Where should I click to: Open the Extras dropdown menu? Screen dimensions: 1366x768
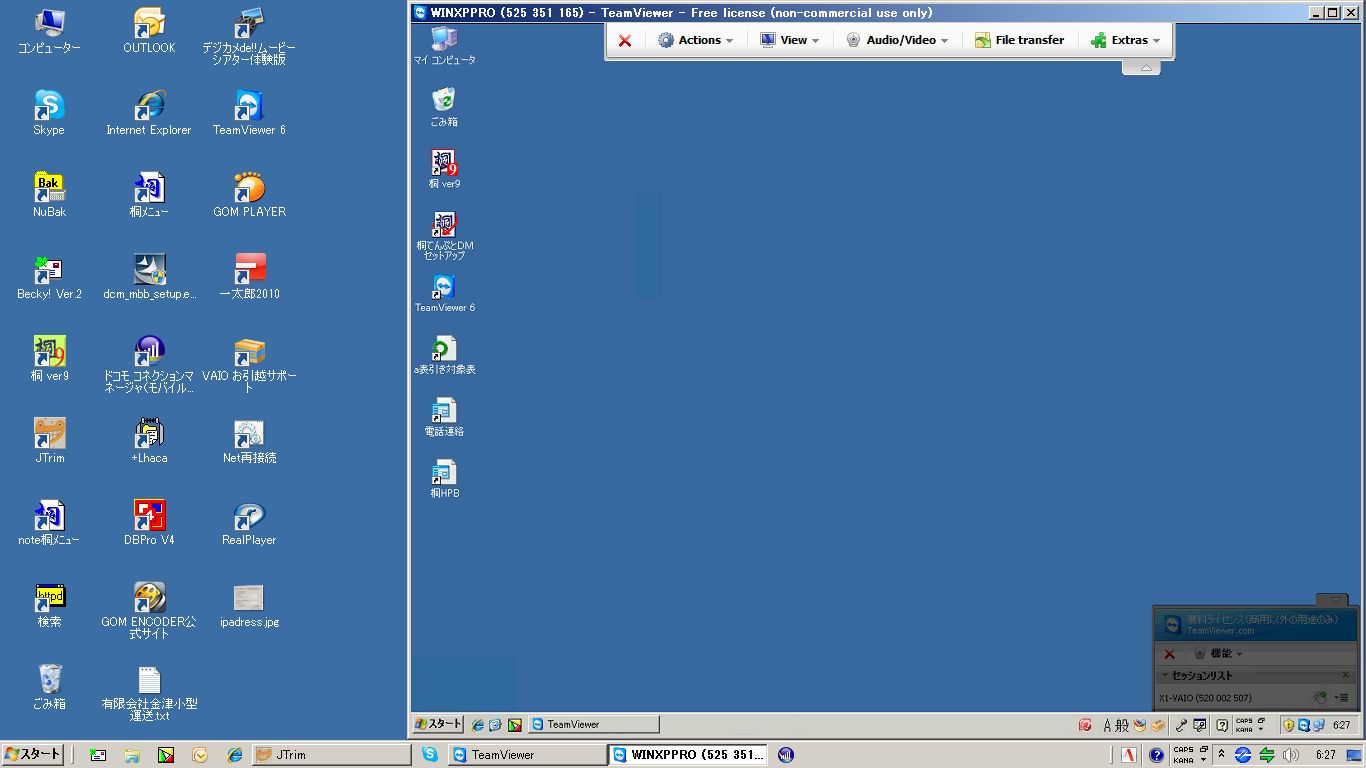pos(1126,41)
